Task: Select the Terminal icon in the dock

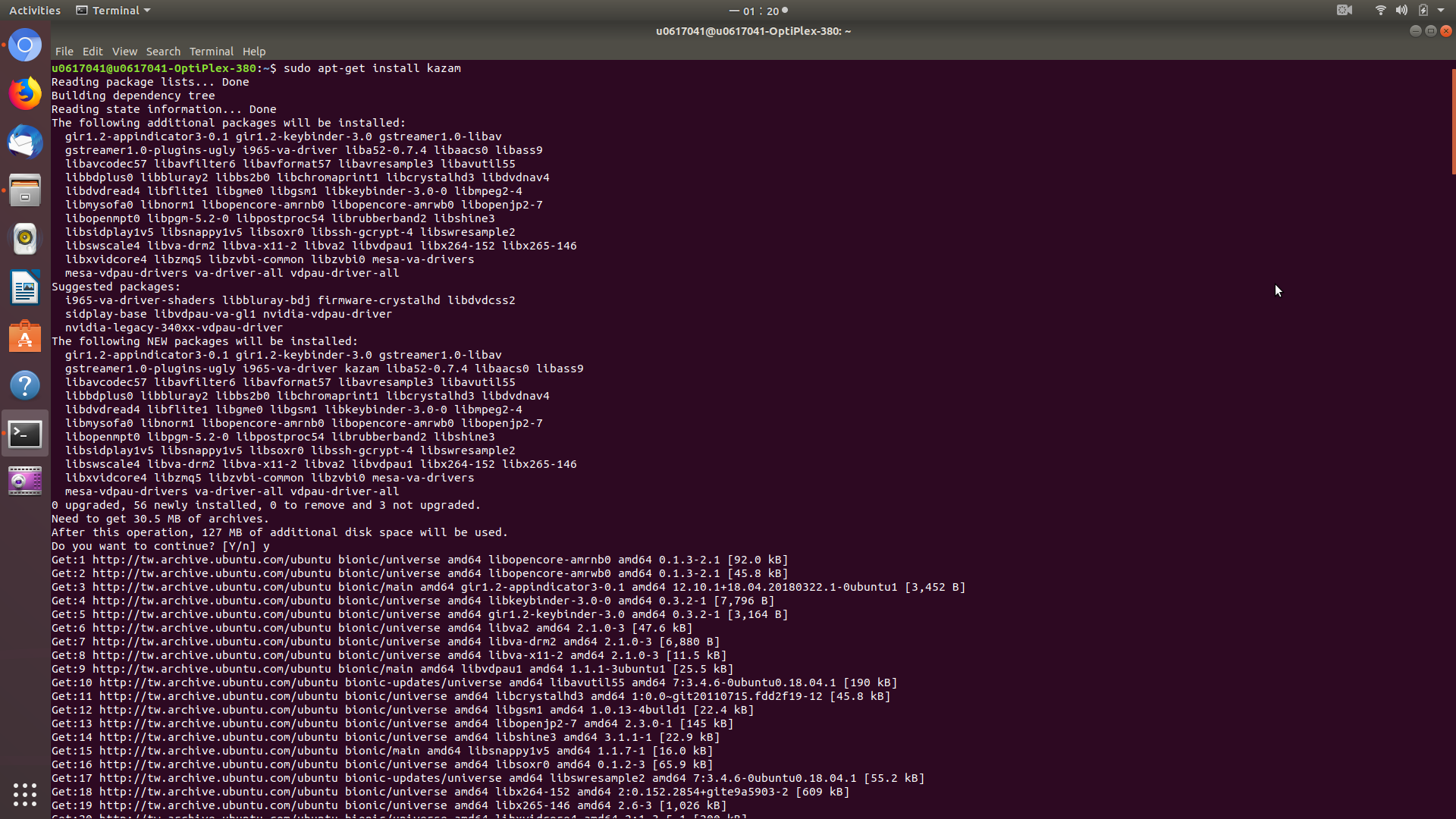Action: point(25,434)
